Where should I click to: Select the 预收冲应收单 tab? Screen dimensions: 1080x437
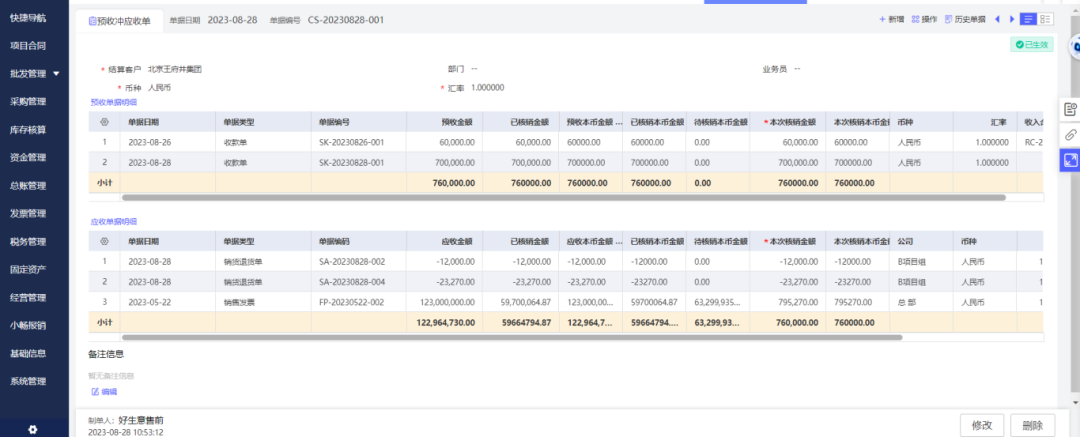point(119,21)
